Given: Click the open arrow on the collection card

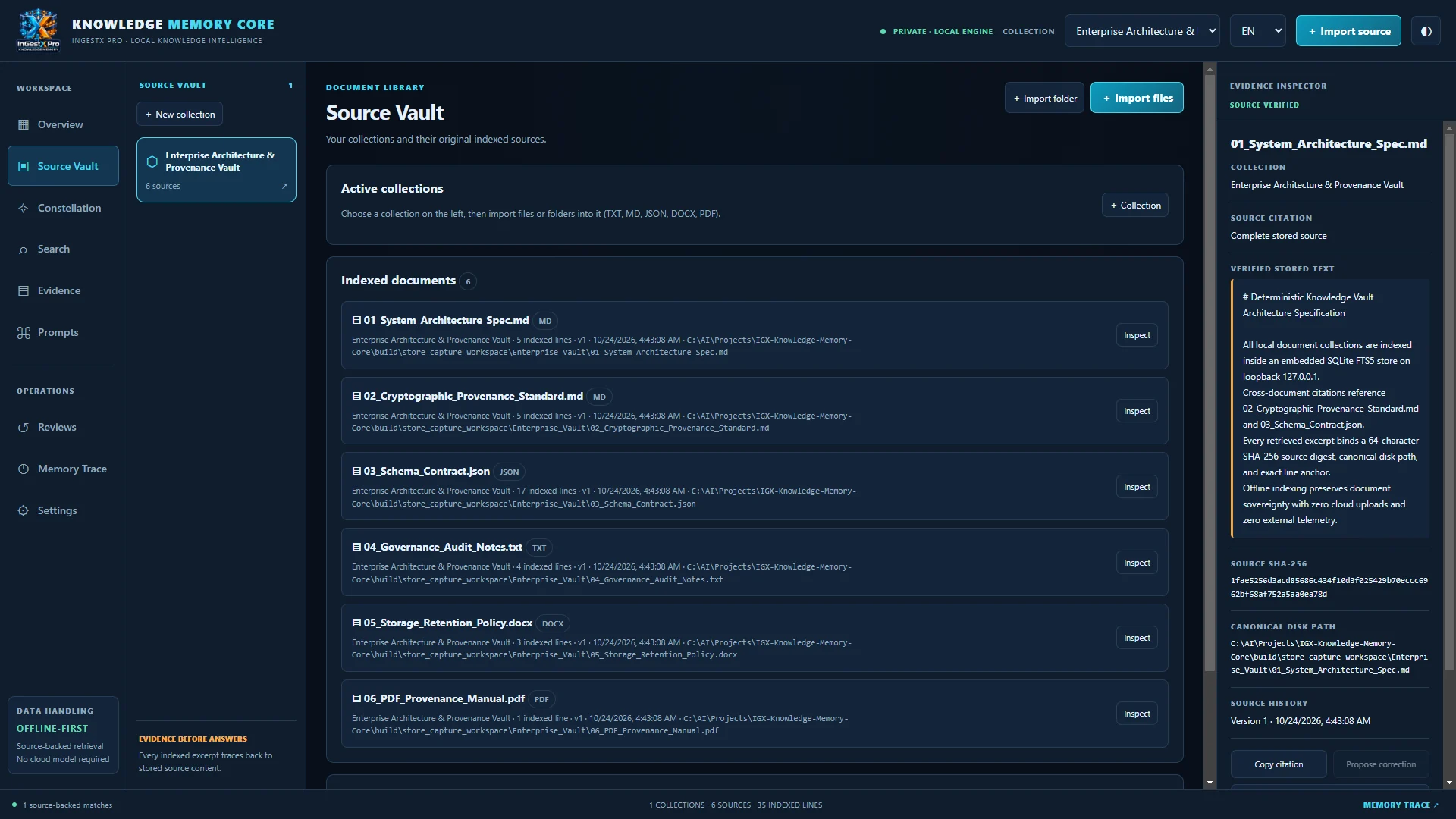Looking at the screenshot, I should click(284, 187).
